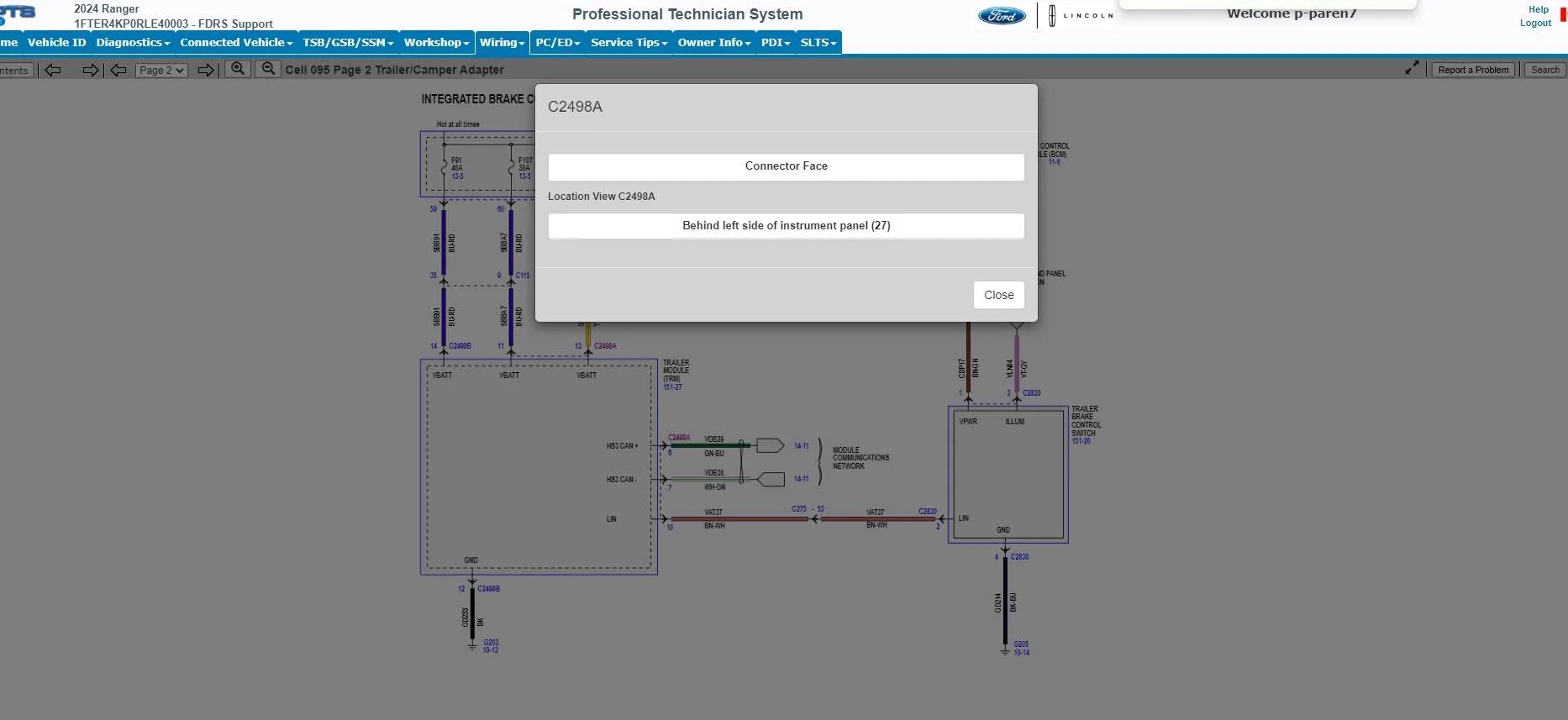
Task: Expand the Connected Vehicle menu
Action: point(236,42)
